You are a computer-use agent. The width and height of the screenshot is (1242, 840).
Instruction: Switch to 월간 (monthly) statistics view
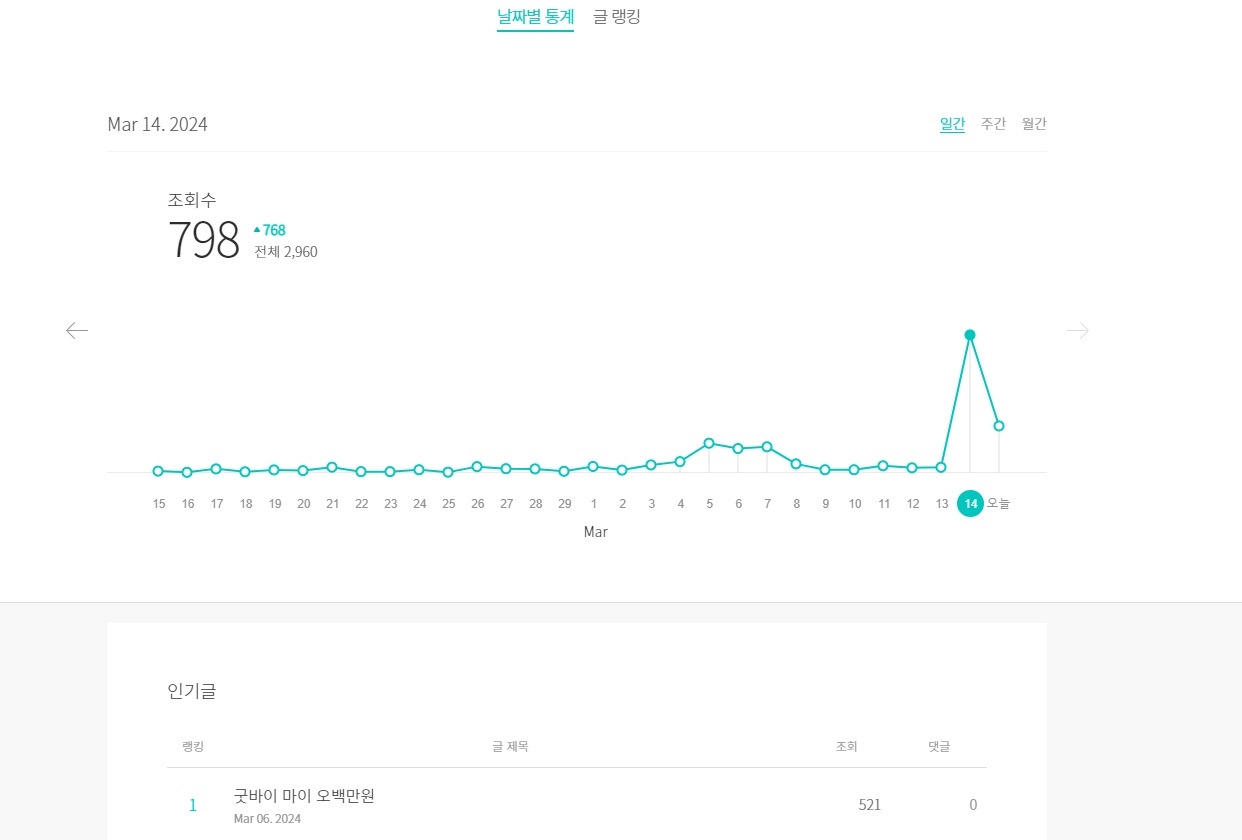pyautogui.click(x=1033, y=124)
